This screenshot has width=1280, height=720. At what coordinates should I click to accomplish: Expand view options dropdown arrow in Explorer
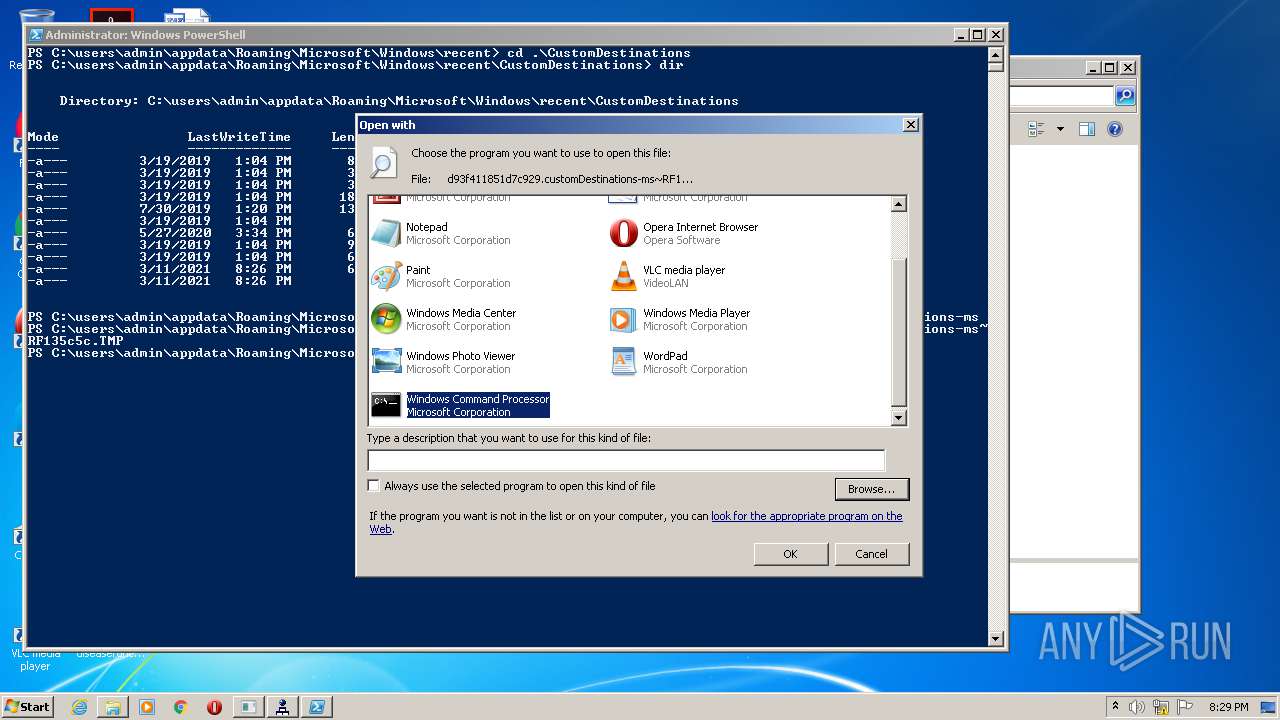point(1060,129)
